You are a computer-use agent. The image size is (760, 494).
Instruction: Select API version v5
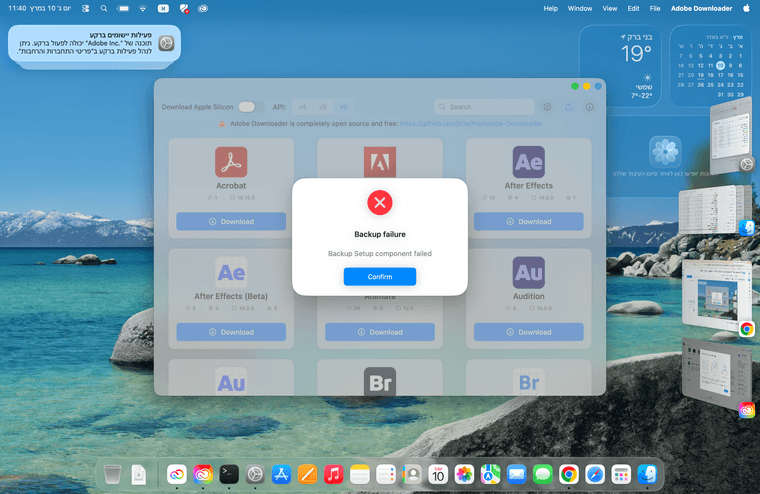point(322,107)
